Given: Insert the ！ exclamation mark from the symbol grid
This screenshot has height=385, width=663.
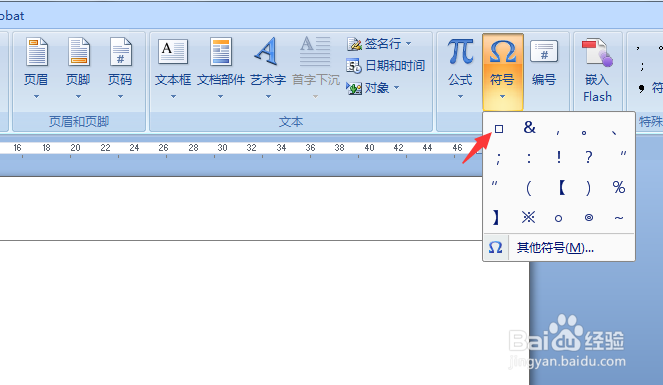Looking at the screenshot, I should [x=559, y=158].
